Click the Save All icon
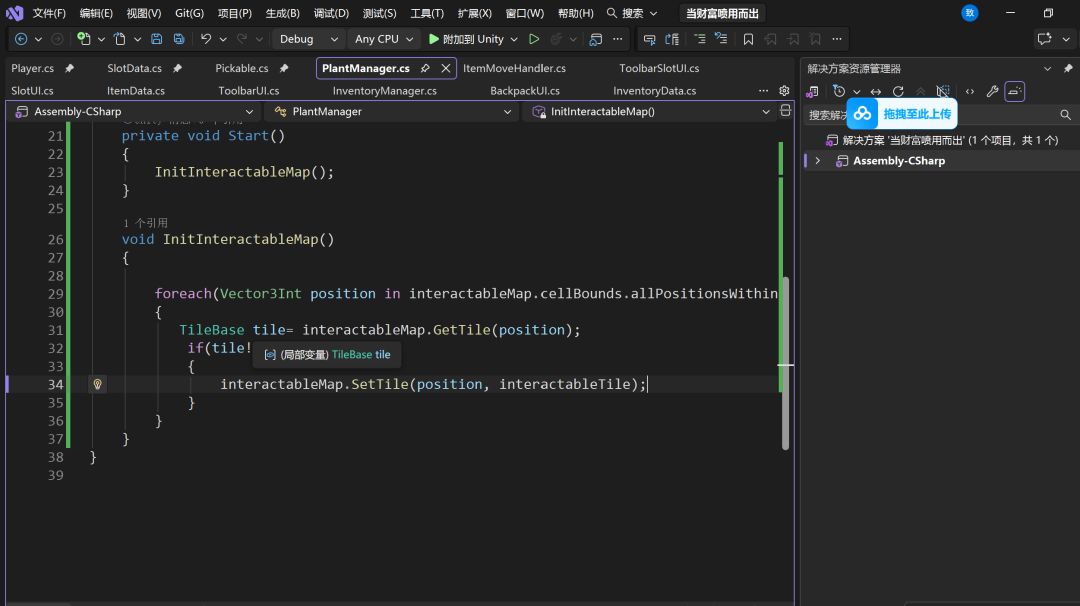 pos(179,39)
